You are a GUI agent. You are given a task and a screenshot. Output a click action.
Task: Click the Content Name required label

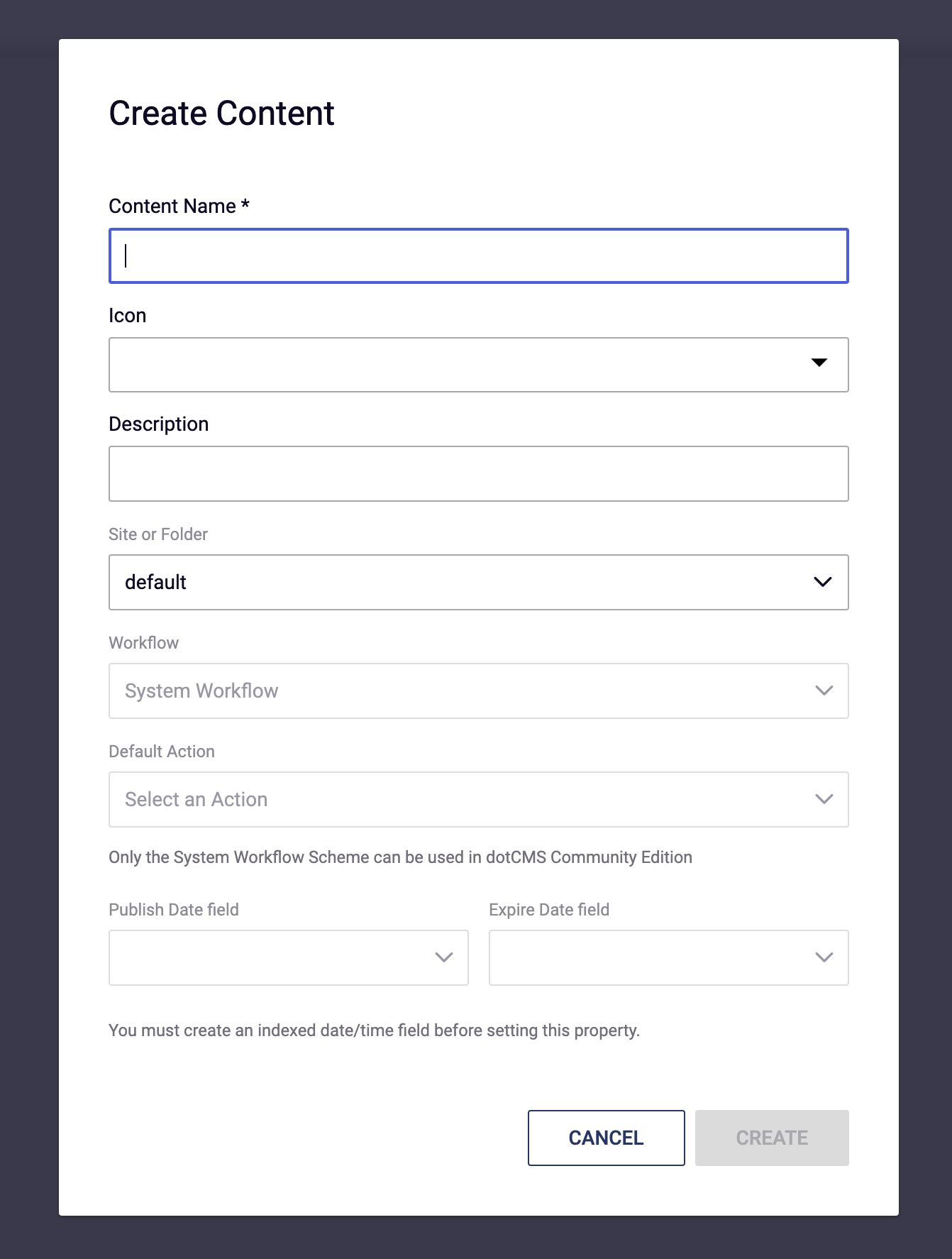coord(177,206)
